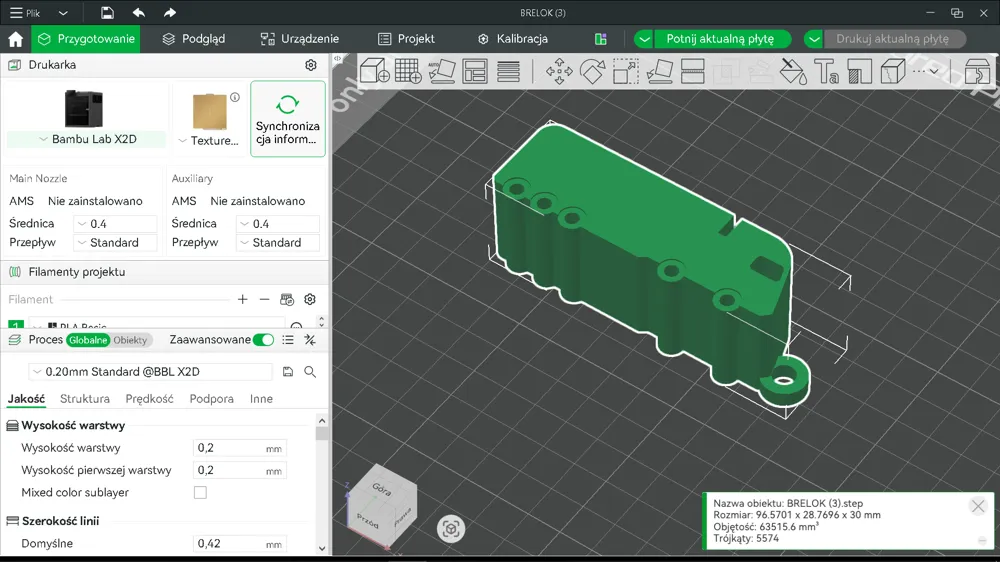Open the 0.20mm Standard @BBL X2D preset dropdown
Viewport: 1000px width, 562px height.
[151, 371]
